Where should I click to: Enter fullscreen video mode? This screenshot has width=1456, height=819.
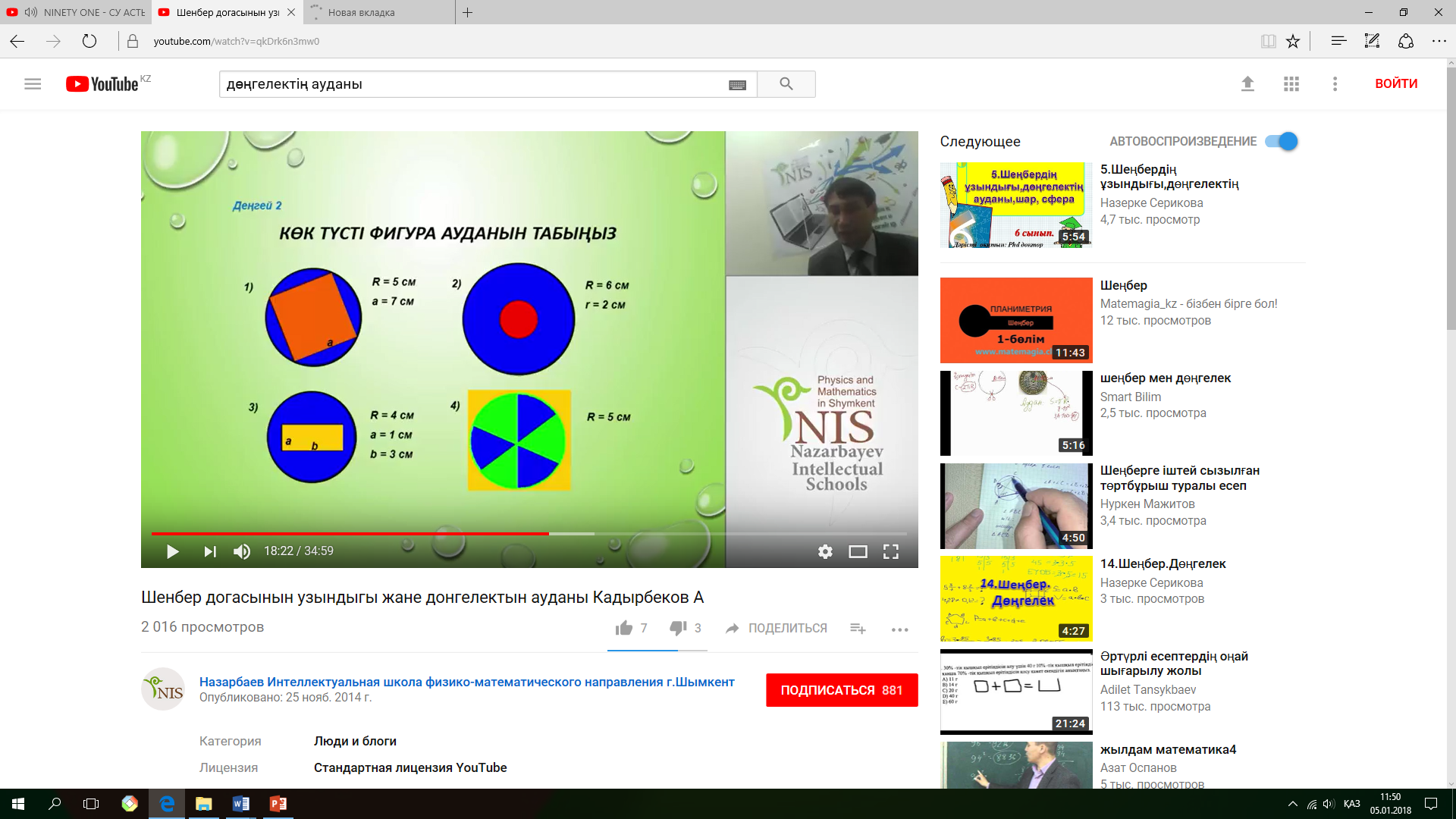pyautogui.click(x=891, y=551)
